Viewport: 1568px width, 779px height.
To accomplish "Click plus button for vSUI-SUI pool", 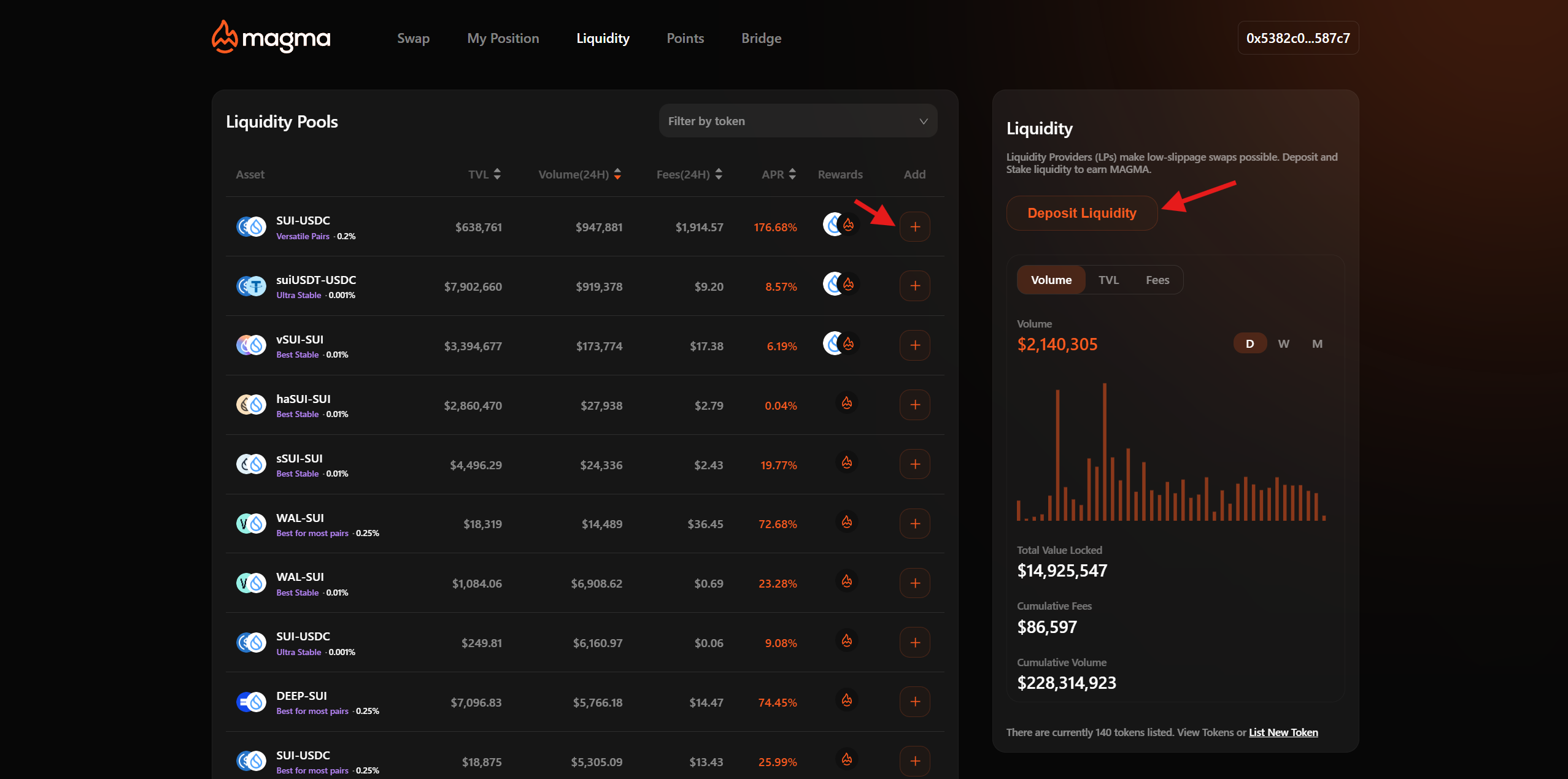I will point(914,345).
